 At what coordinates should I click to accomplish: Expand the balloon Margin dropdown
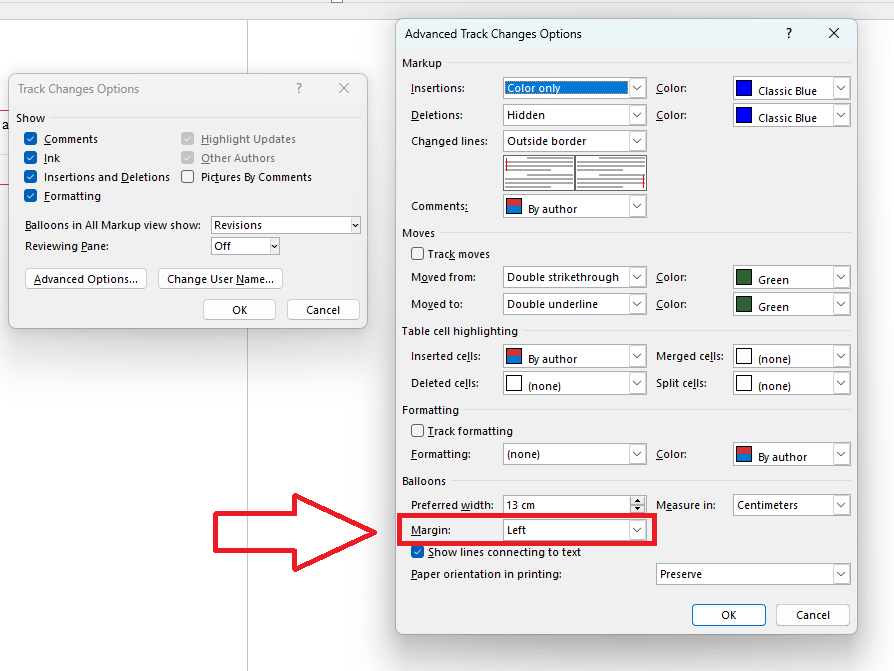click(x=575, y=530)
